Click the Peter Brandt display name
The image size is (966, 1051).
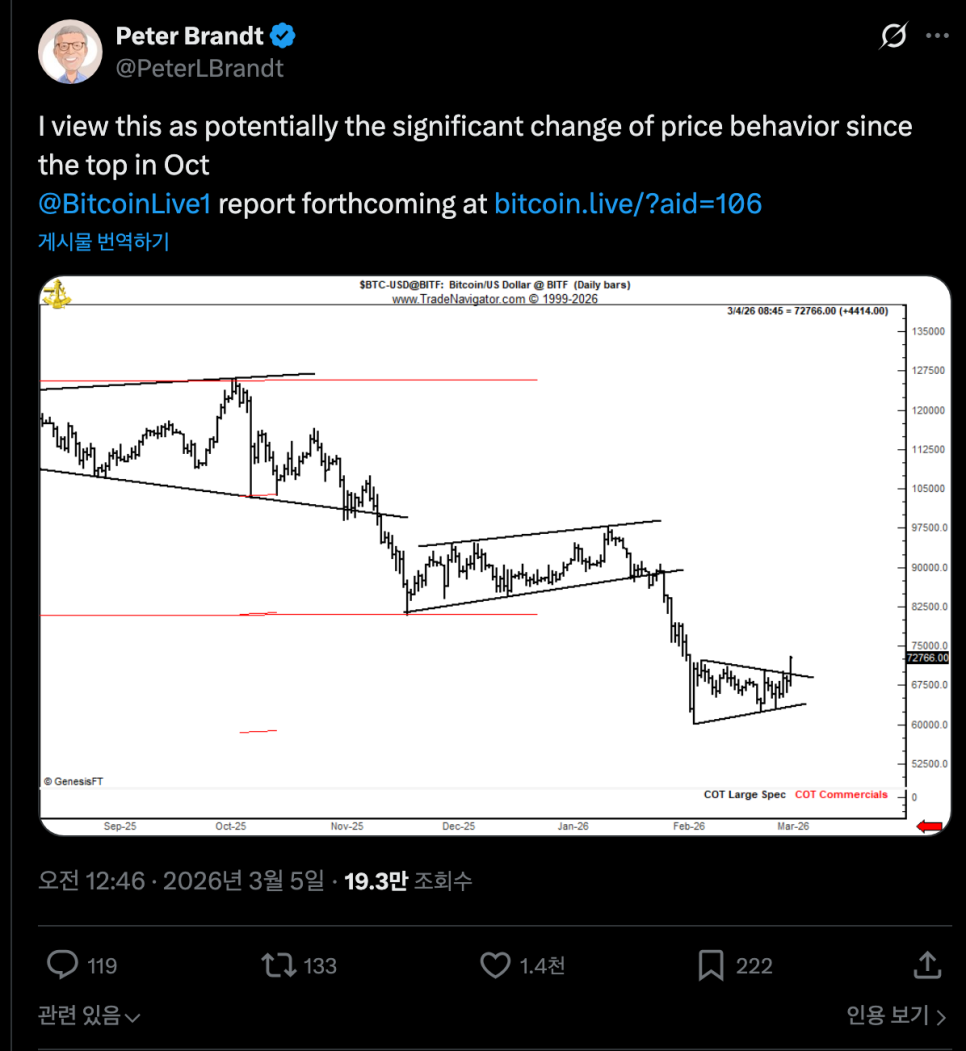pos(190,37)
